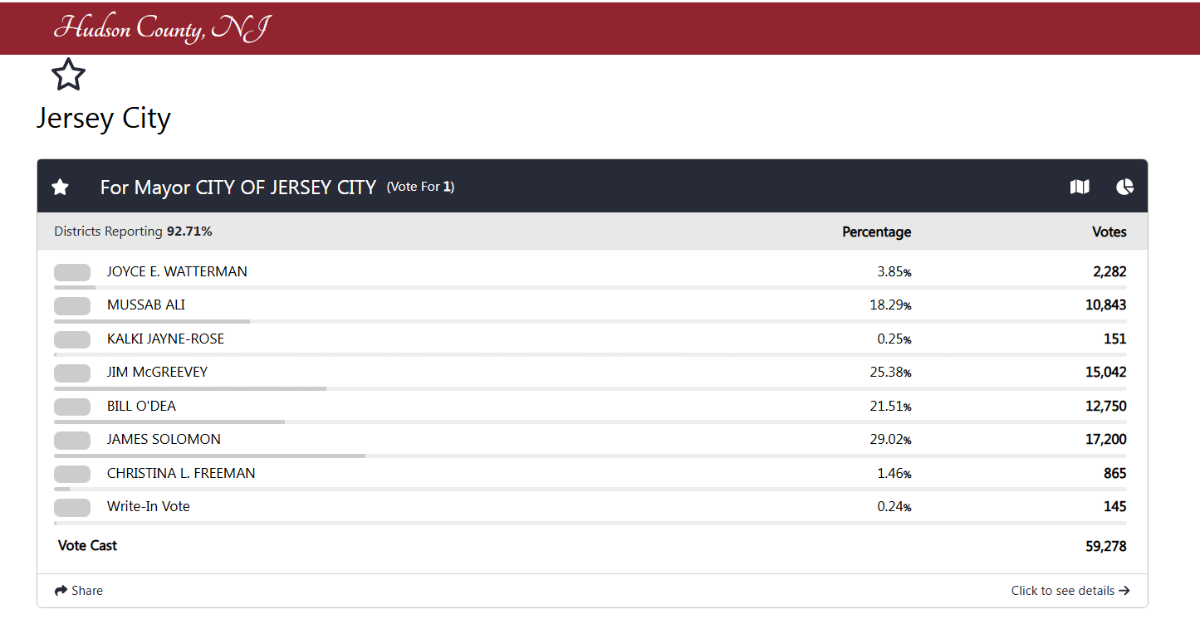Image resolution: width=1200 pixels, height=619 pixels.
Task: Click the filled star in Mayor contest header
Action: (60, 187)
